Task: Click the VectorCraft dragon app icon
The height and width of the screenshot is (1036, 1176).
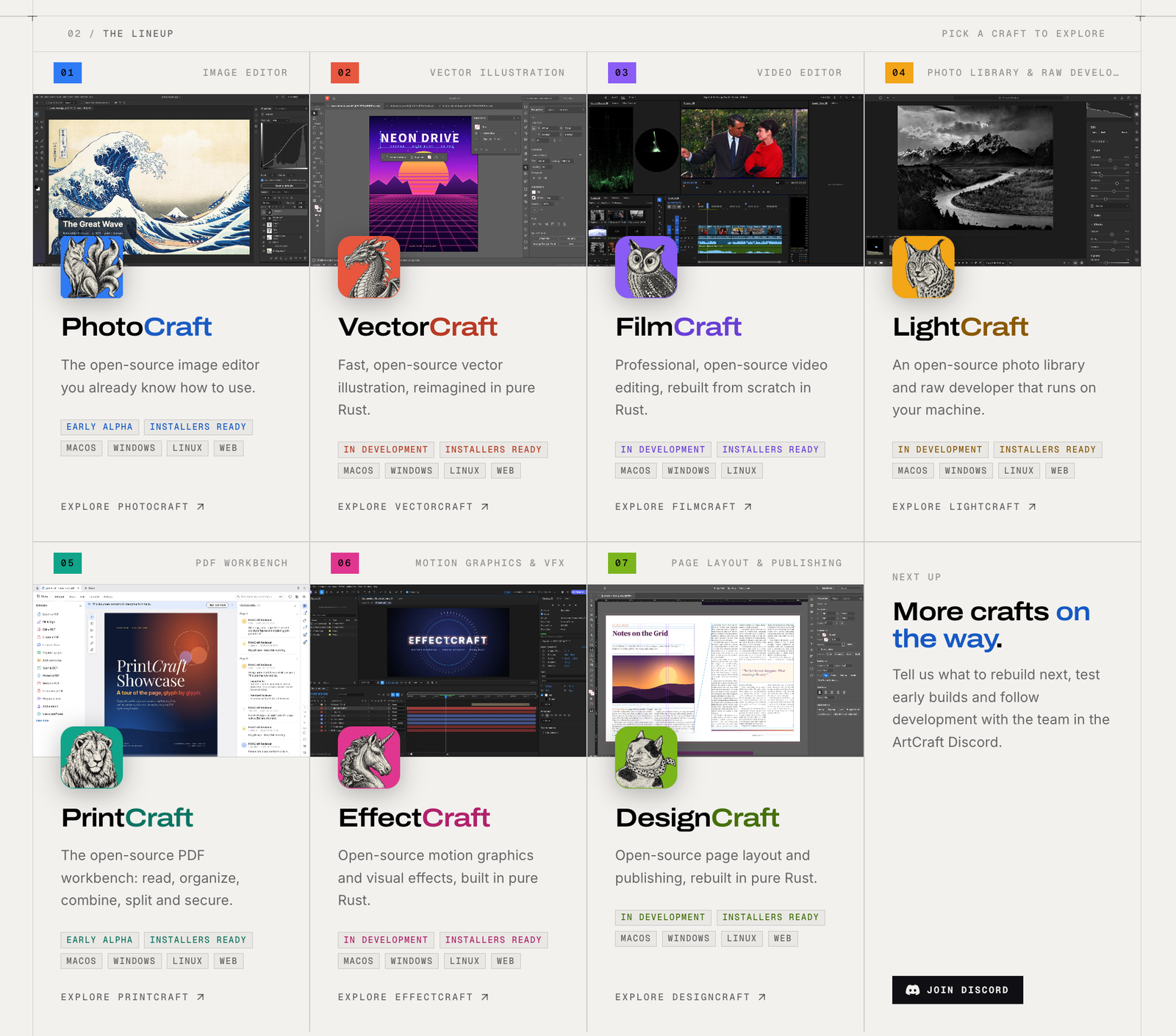Action: pos(369,267)
